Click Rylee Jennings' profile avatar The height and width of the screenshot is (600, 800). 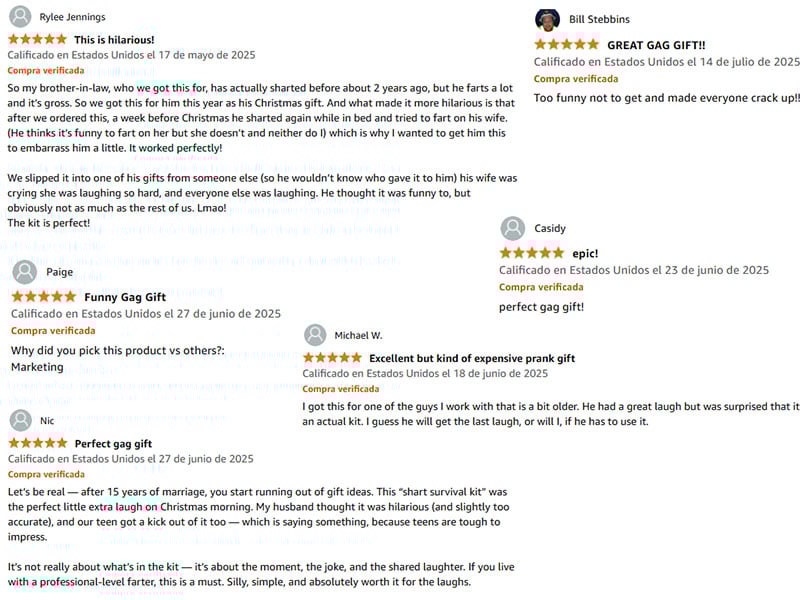19,16
